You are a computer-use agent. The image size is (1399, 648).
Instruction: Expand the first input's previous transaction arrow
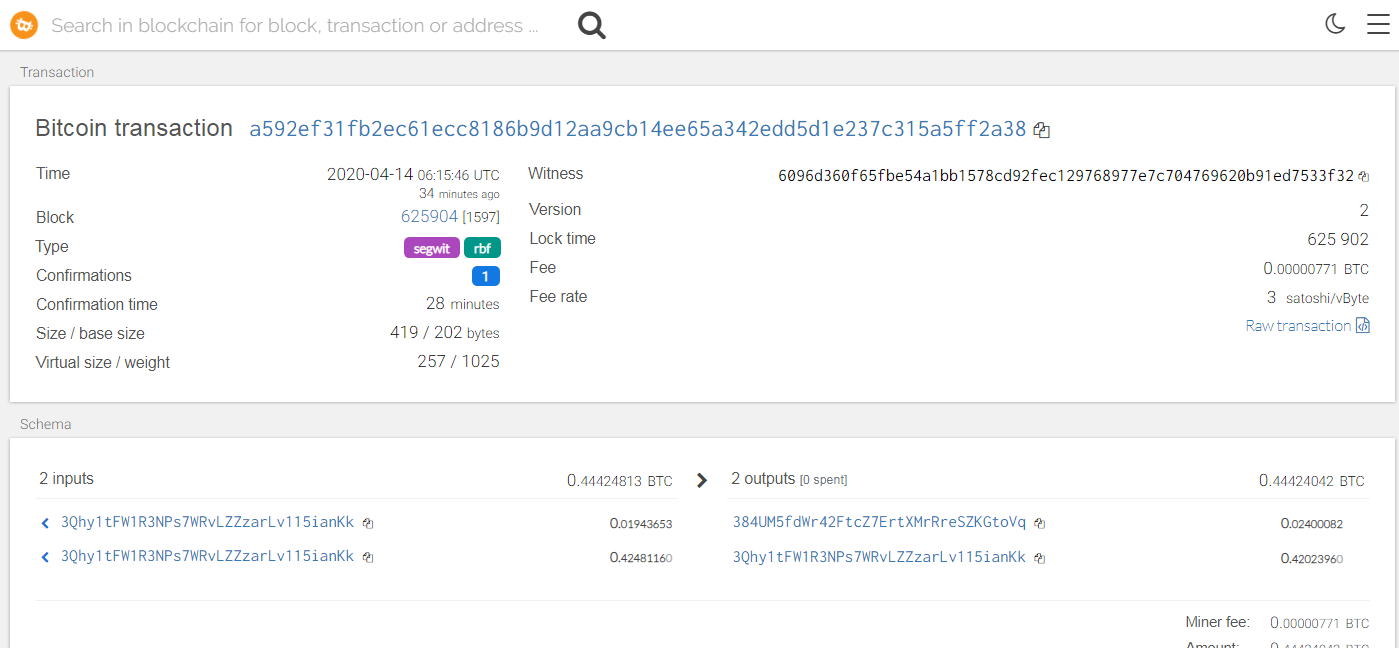(45, 523)
